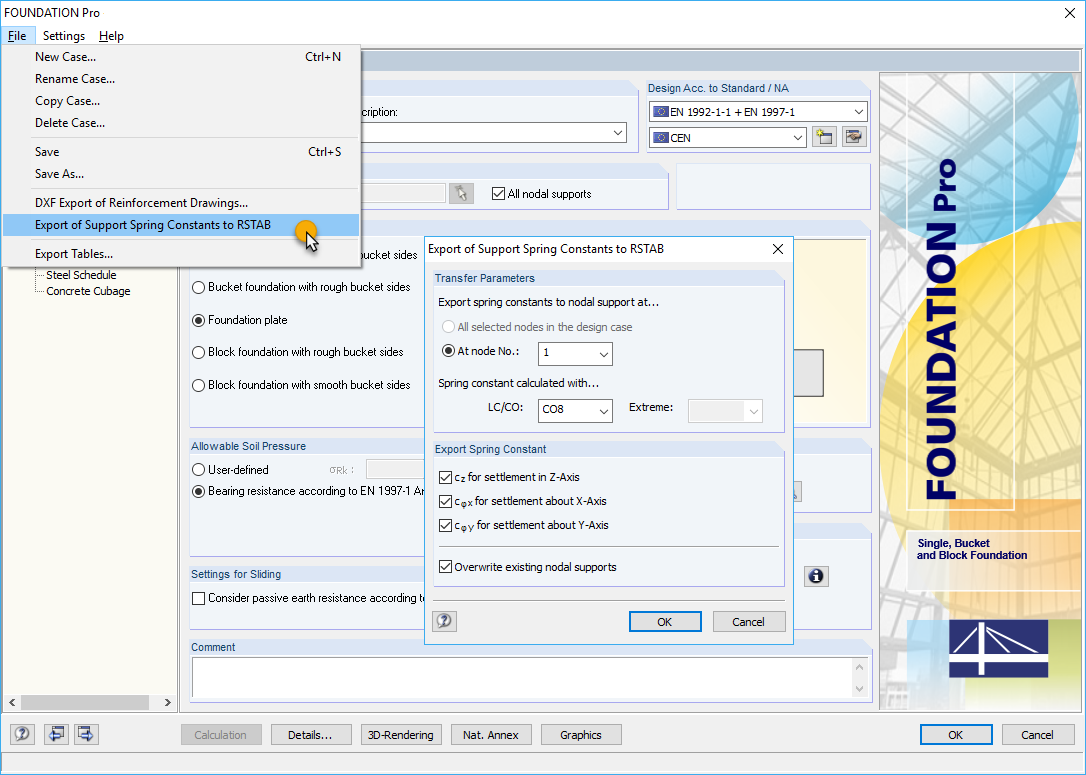Open the File menu

(17, 36)
